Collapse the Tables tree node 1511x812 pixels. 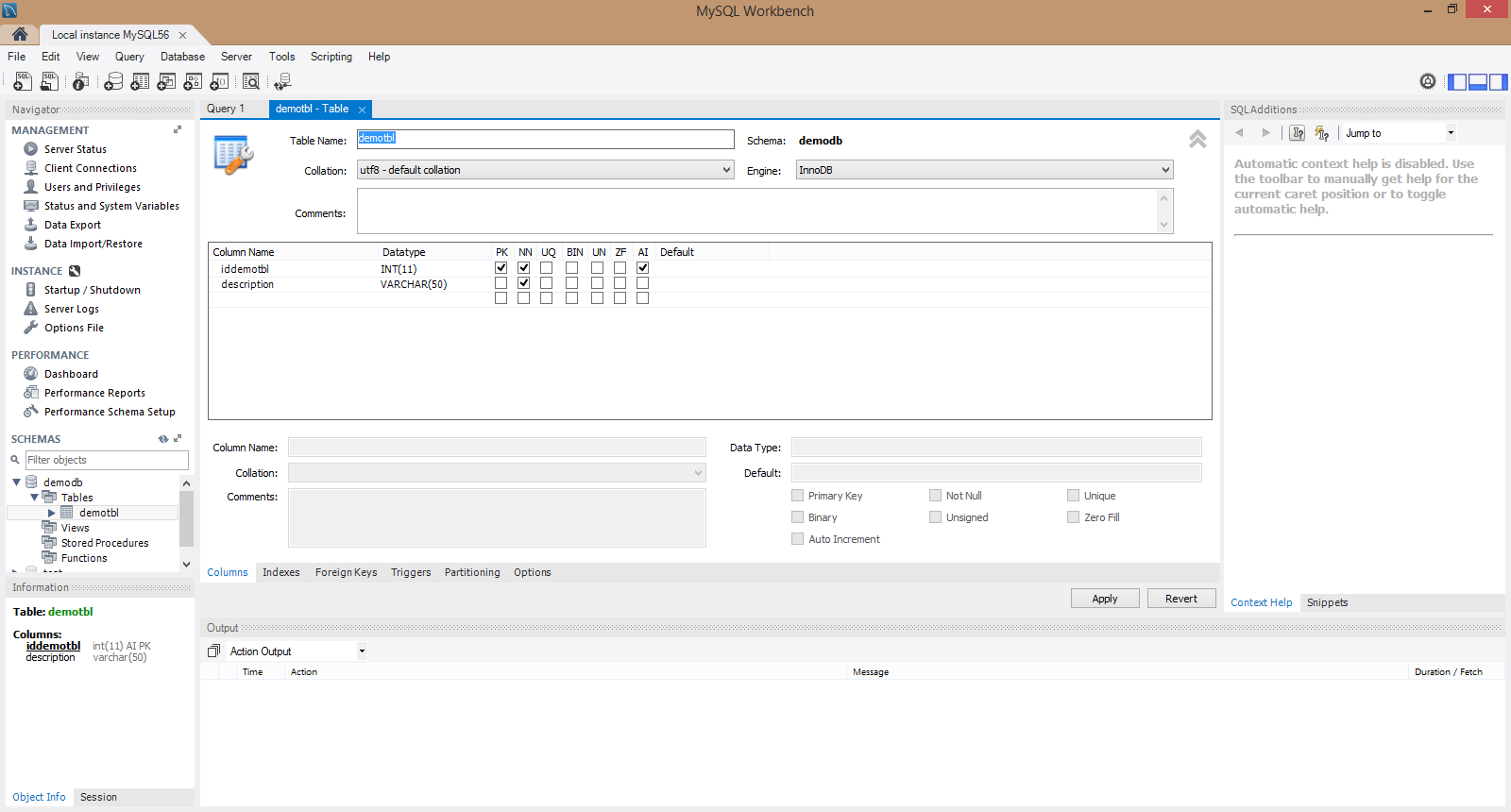34,498
